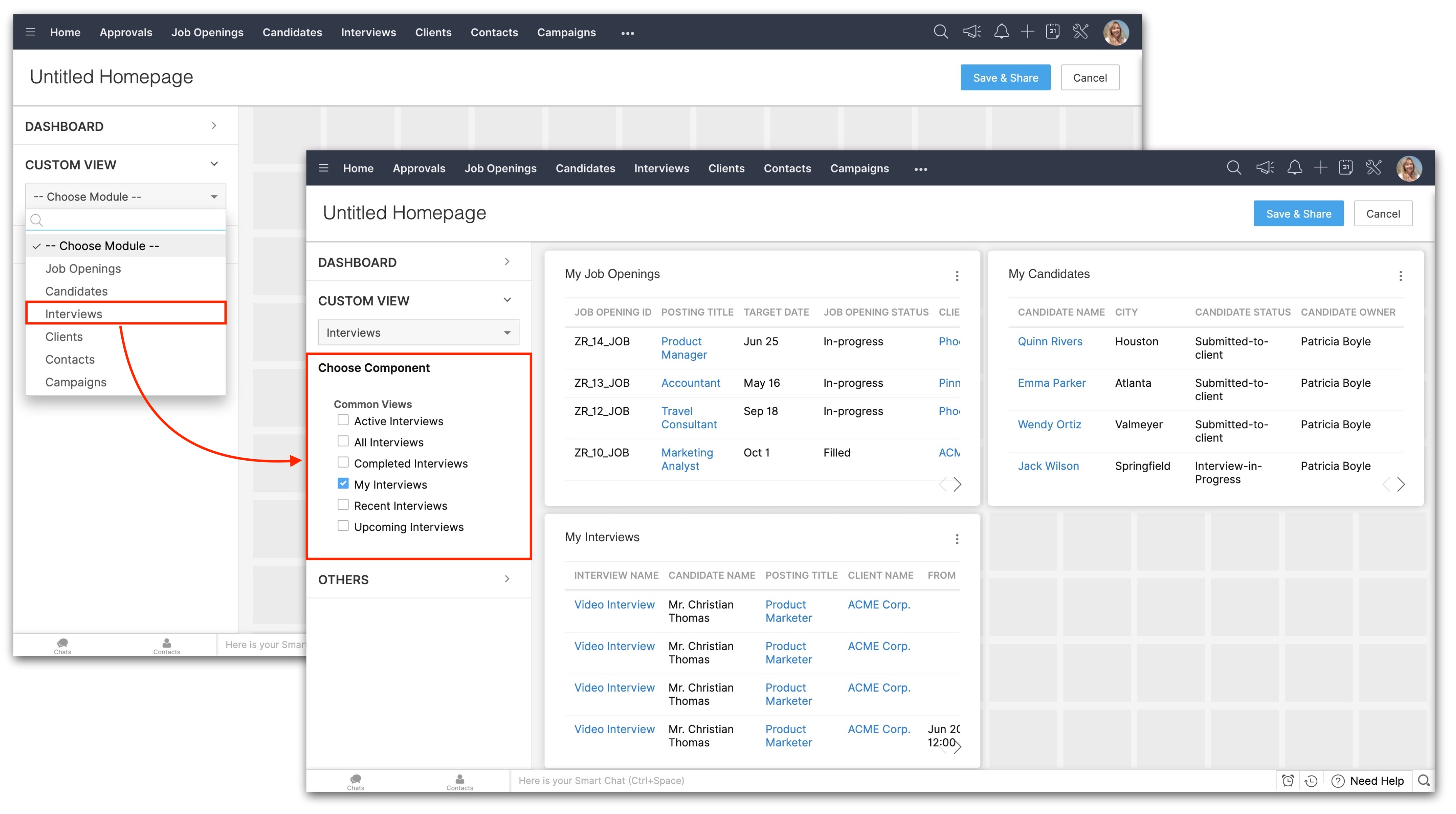Click next arrow in My Job Openings widget
This screenshot has height=814, width=1456.
pyautogui.click(x=957, y=484)
